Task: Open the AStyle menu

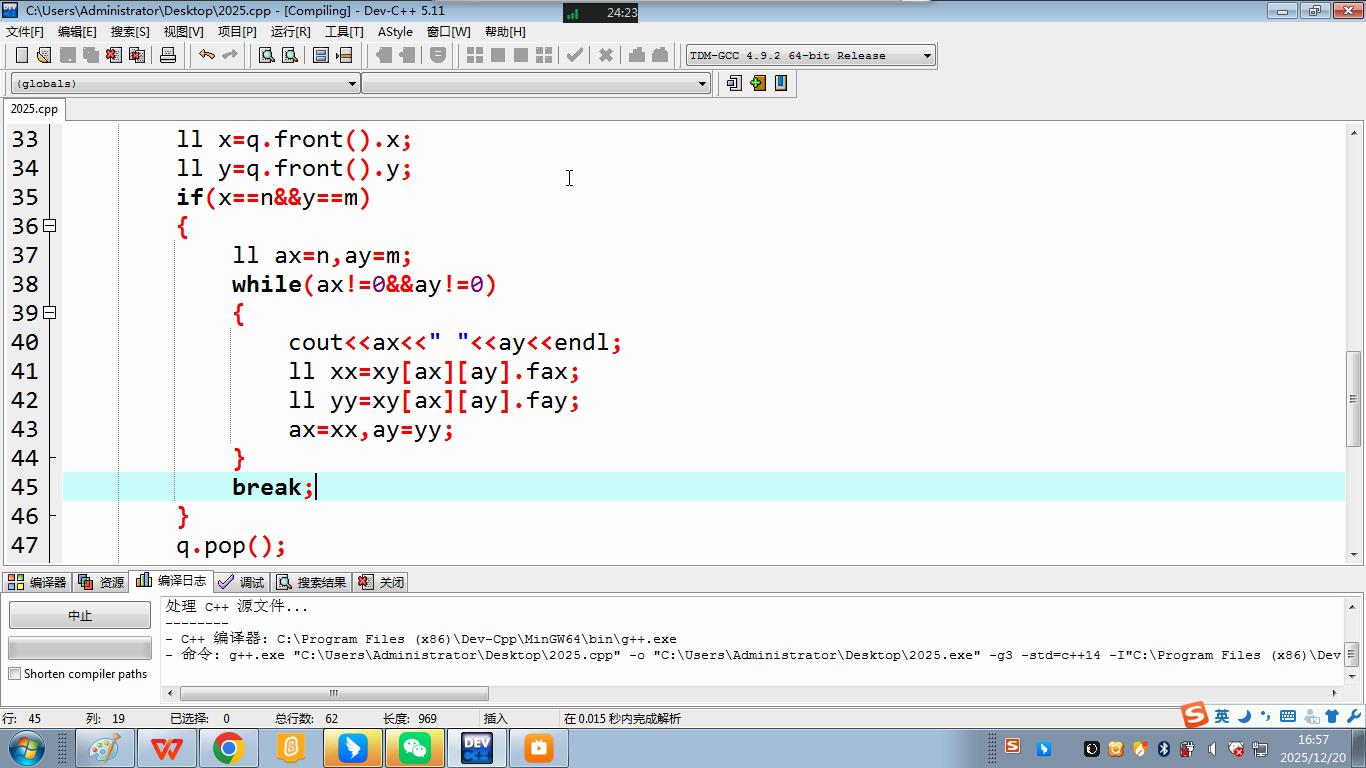Action: [395, 31]
